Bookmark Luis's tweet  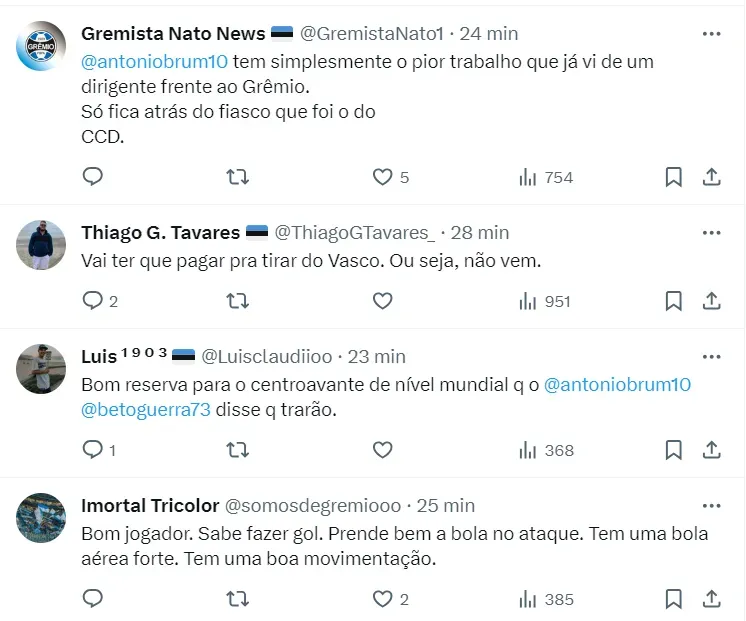click(x=674, y=450)
